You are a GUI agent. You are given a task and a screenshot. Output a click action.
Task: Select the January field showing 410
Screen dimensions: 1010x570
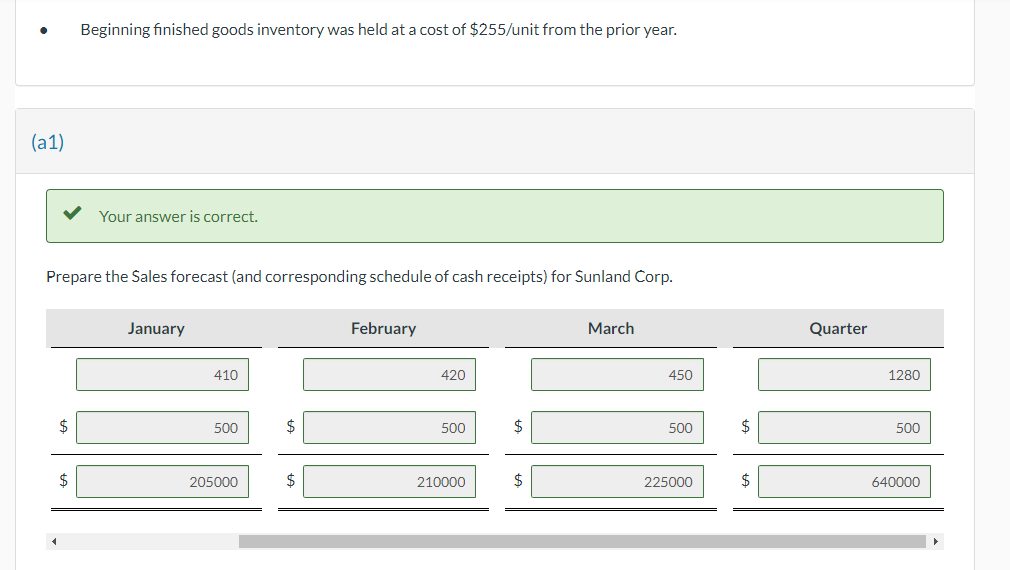coord(162,375)
